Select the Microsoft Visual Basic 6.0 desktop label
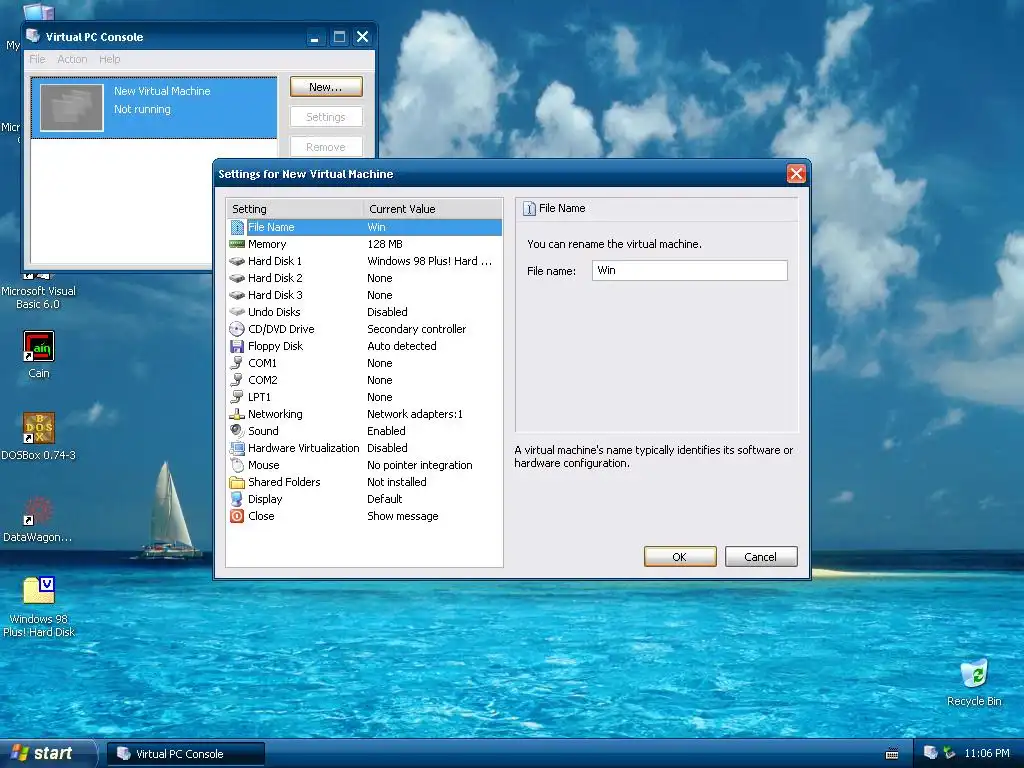1024x768 pixels. 39,298
